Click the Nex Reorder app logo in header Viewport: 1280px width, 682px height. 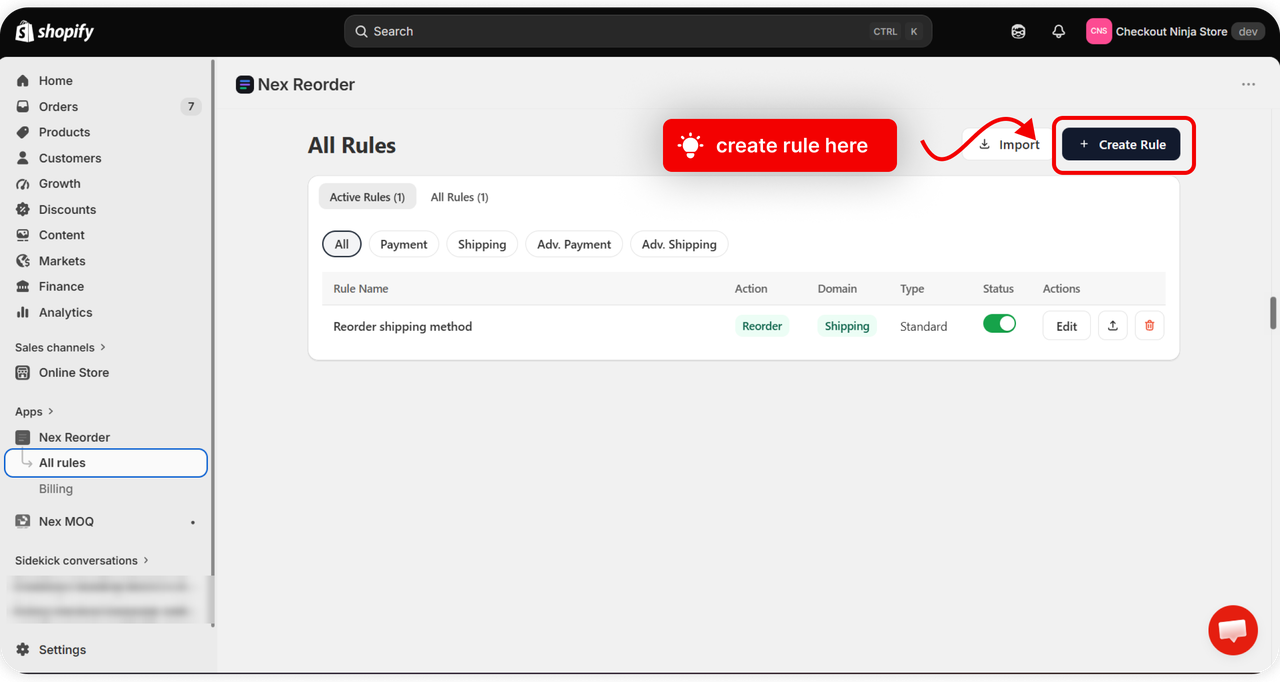coord(244,85)
